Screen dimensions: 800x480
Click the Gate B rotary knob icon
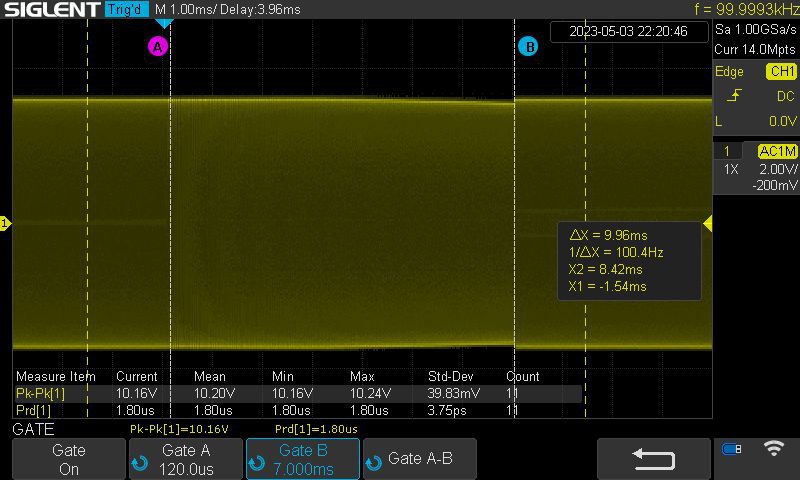257,463
